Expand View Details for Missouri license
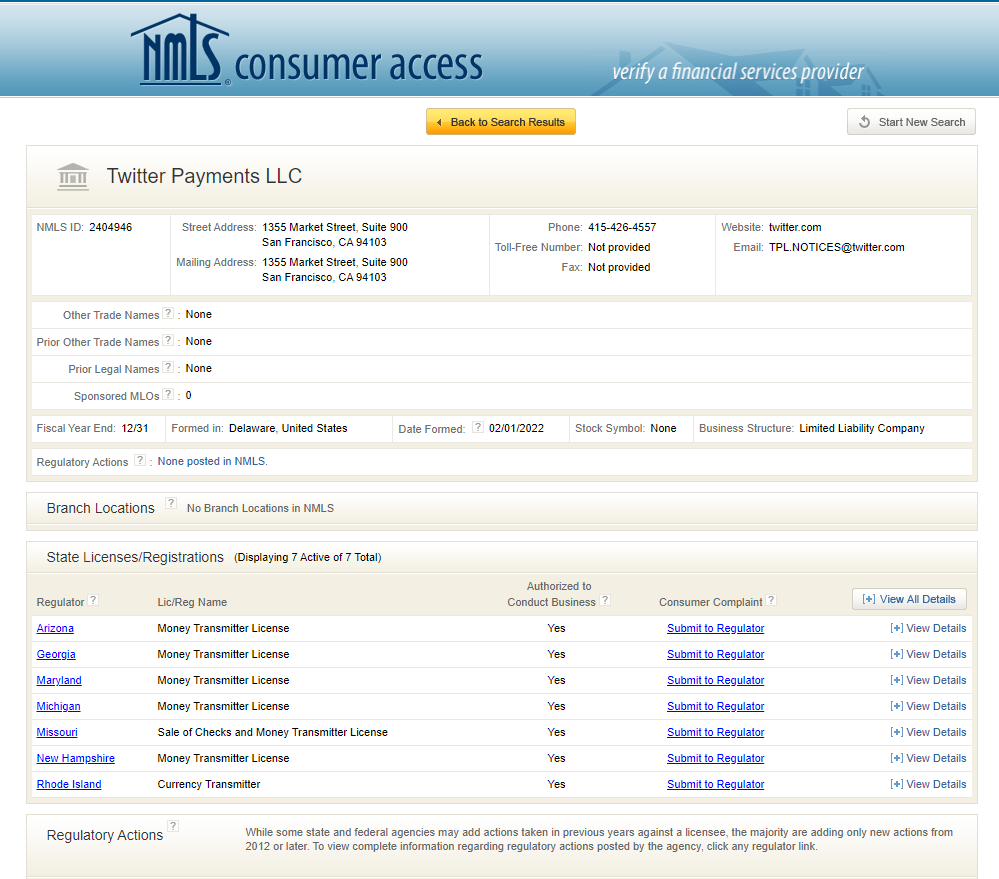Screen dimensions: 999x879 (928, 732)
